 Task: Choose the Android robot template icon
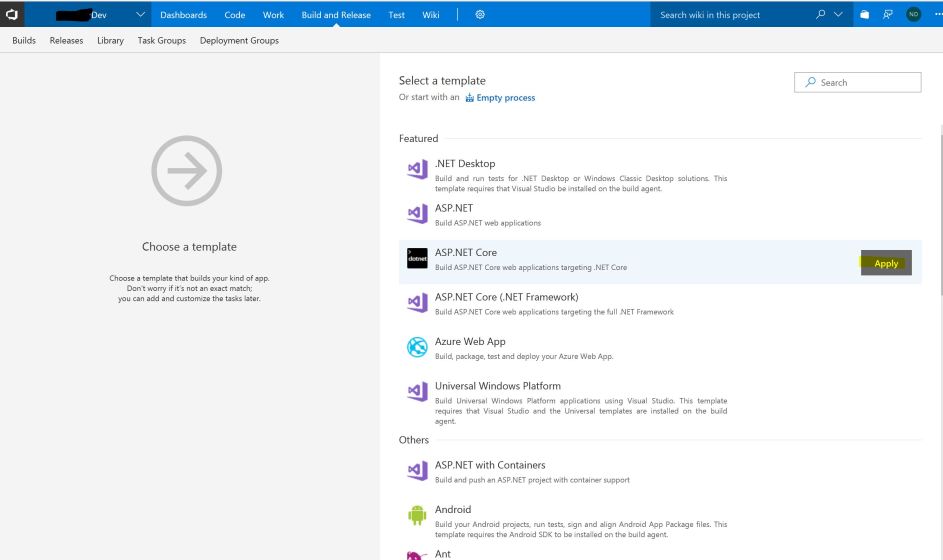417,515
